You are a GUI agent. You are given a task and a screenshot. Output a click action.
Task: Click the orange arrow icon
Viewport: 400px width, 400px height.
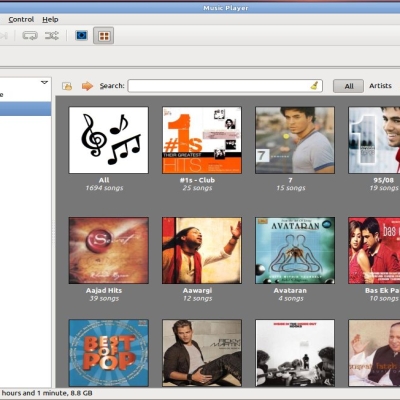click(87, 86)
